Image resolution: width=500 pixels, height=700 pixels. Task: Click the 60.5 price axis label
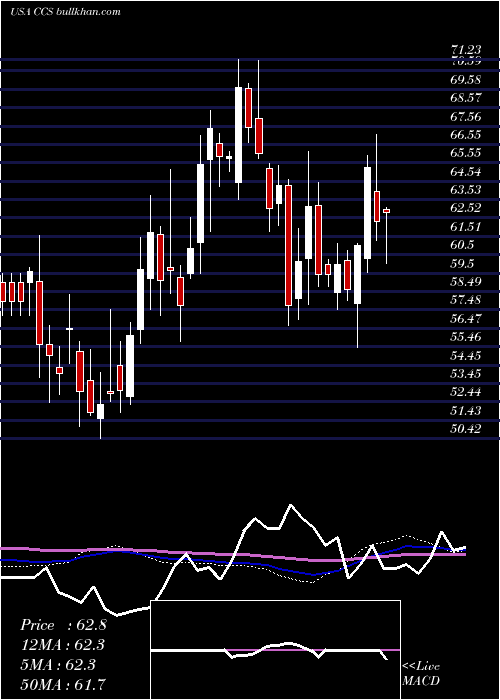click(x=462, y=245)
